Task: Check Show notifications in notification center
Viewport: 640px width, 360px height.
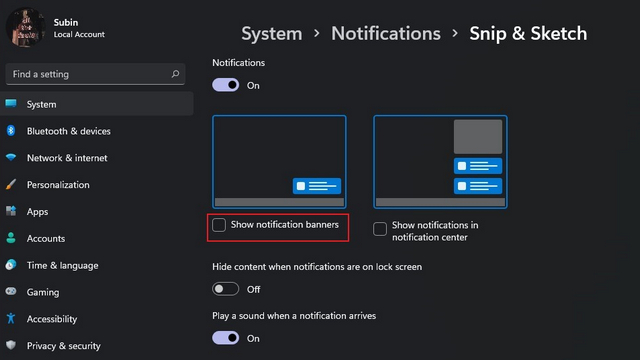Action: pyautogui.click(x=380, y=229)
